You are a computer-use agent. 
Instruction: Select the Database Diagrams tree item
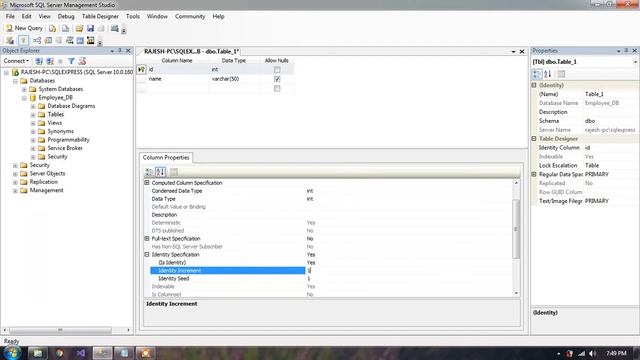coord(71,106)
